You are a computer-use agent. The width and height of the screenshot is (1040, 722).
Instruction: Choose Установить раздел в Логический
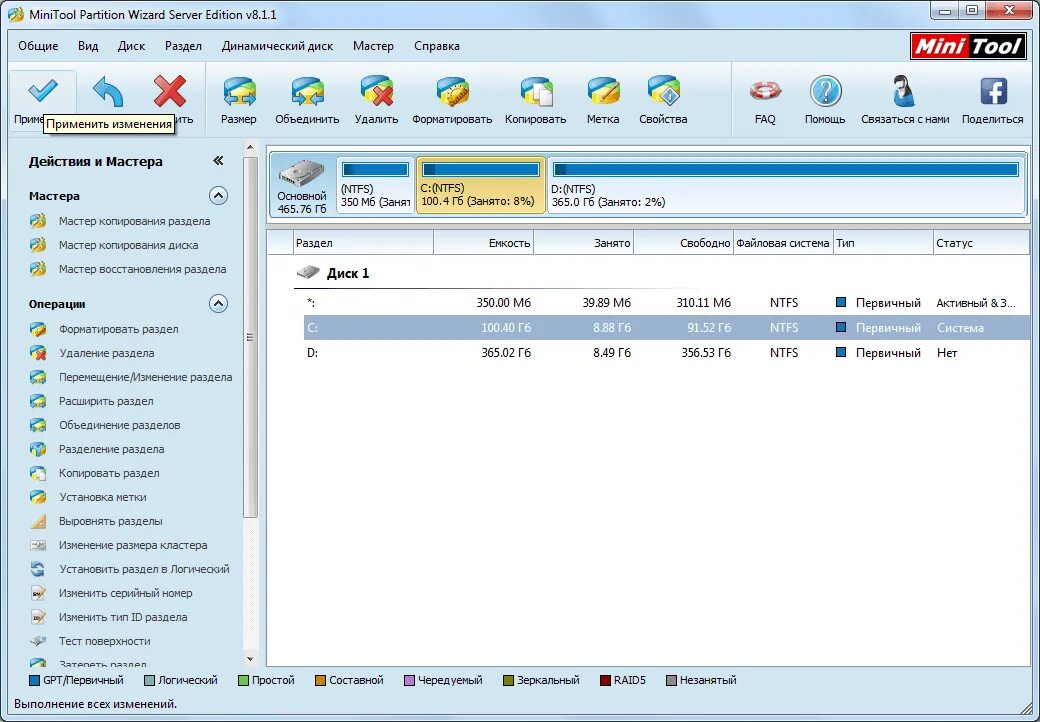click(144, 569)
